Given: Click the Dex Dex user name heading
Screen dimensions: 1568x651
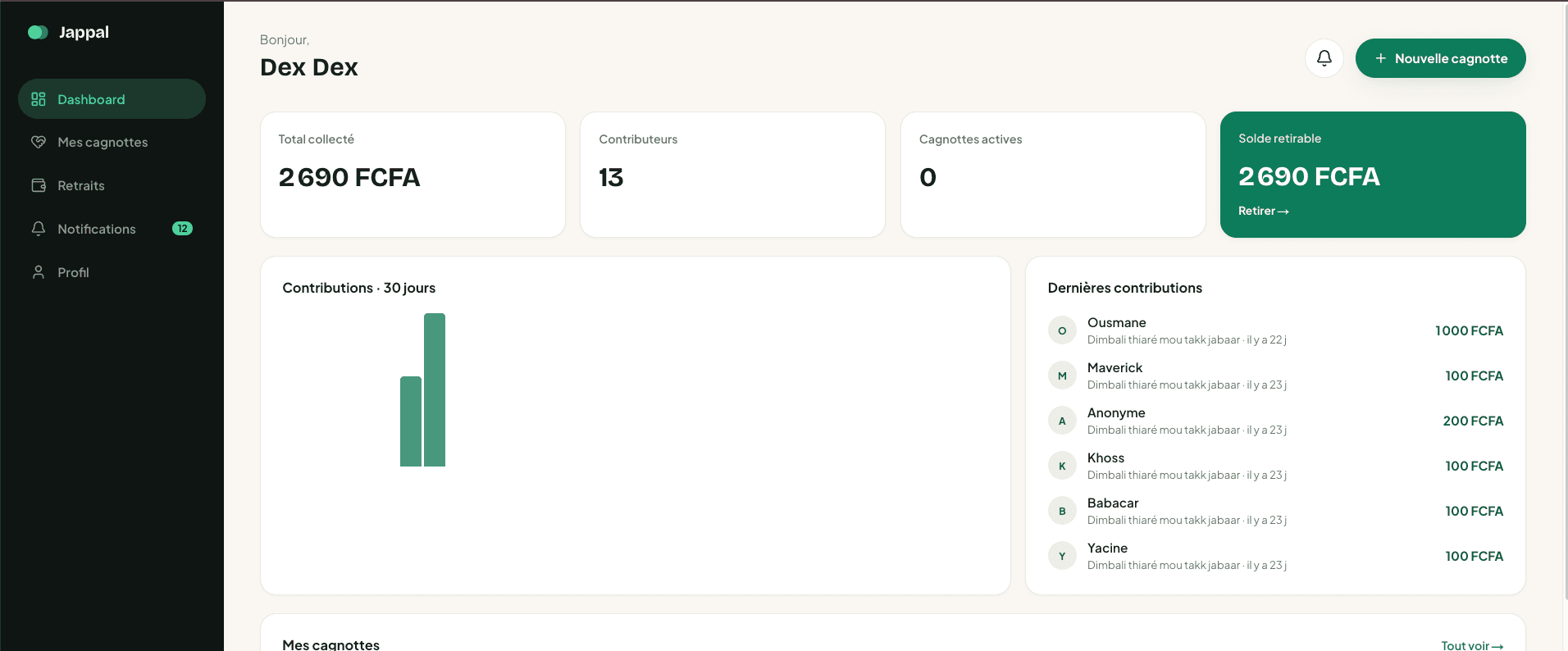Looking at the screenshot, I should click(309, 67).
